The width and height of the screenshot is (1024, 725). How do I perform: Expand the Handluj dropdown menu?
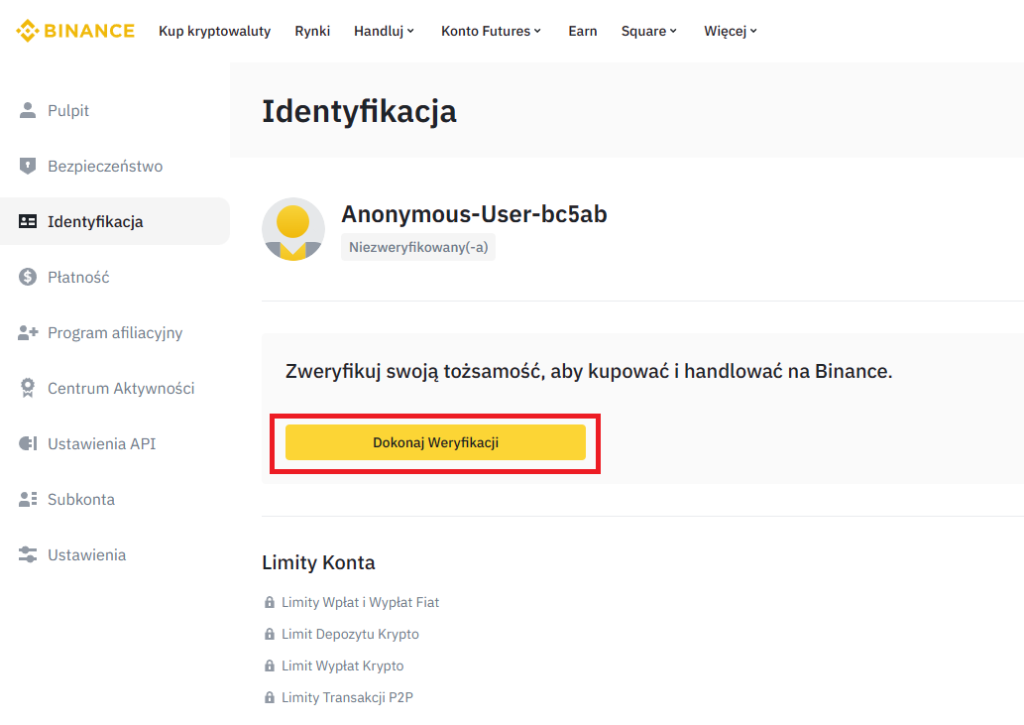click(x=384, y=31)
